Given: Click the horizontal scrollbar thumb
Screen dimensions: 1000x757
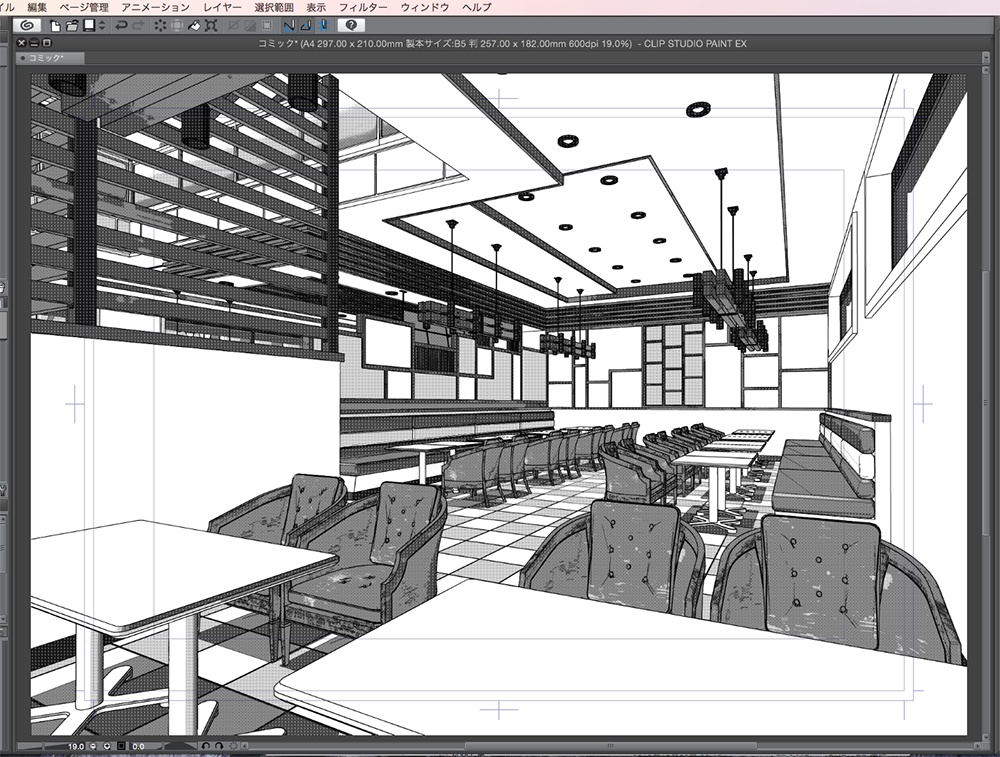Looking at the screenshot, I should pos(610,746).
